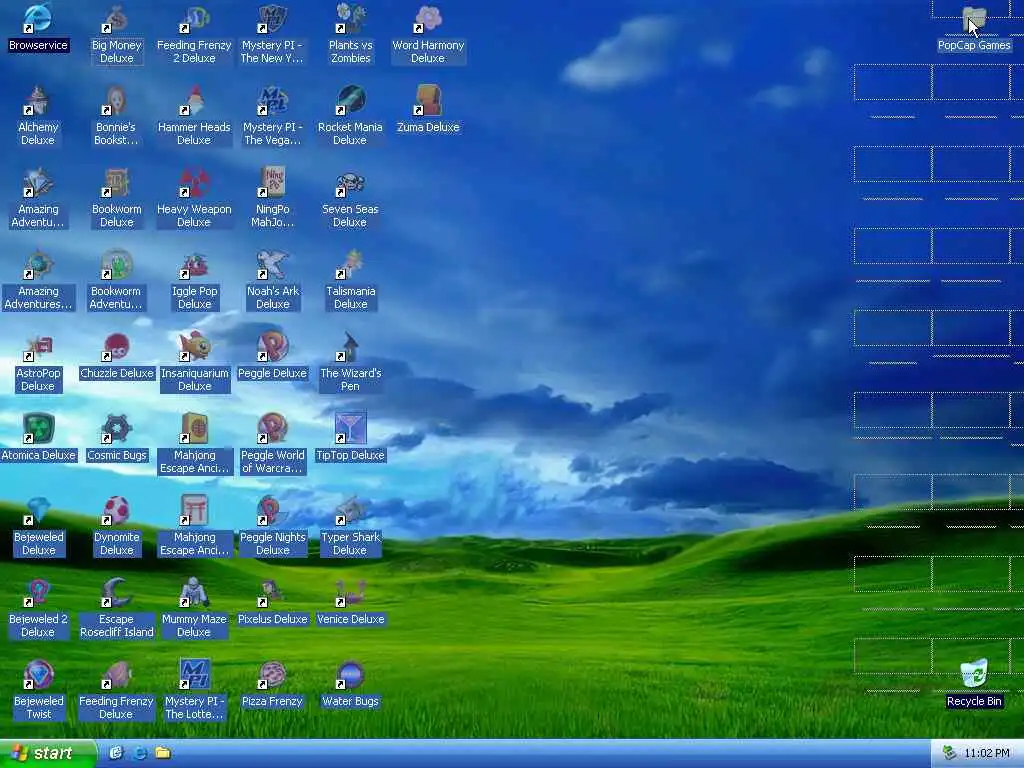1024x768 pixels.
Task: Click the Windows start button
Action: pyautogui.click(x=48, y=753)
